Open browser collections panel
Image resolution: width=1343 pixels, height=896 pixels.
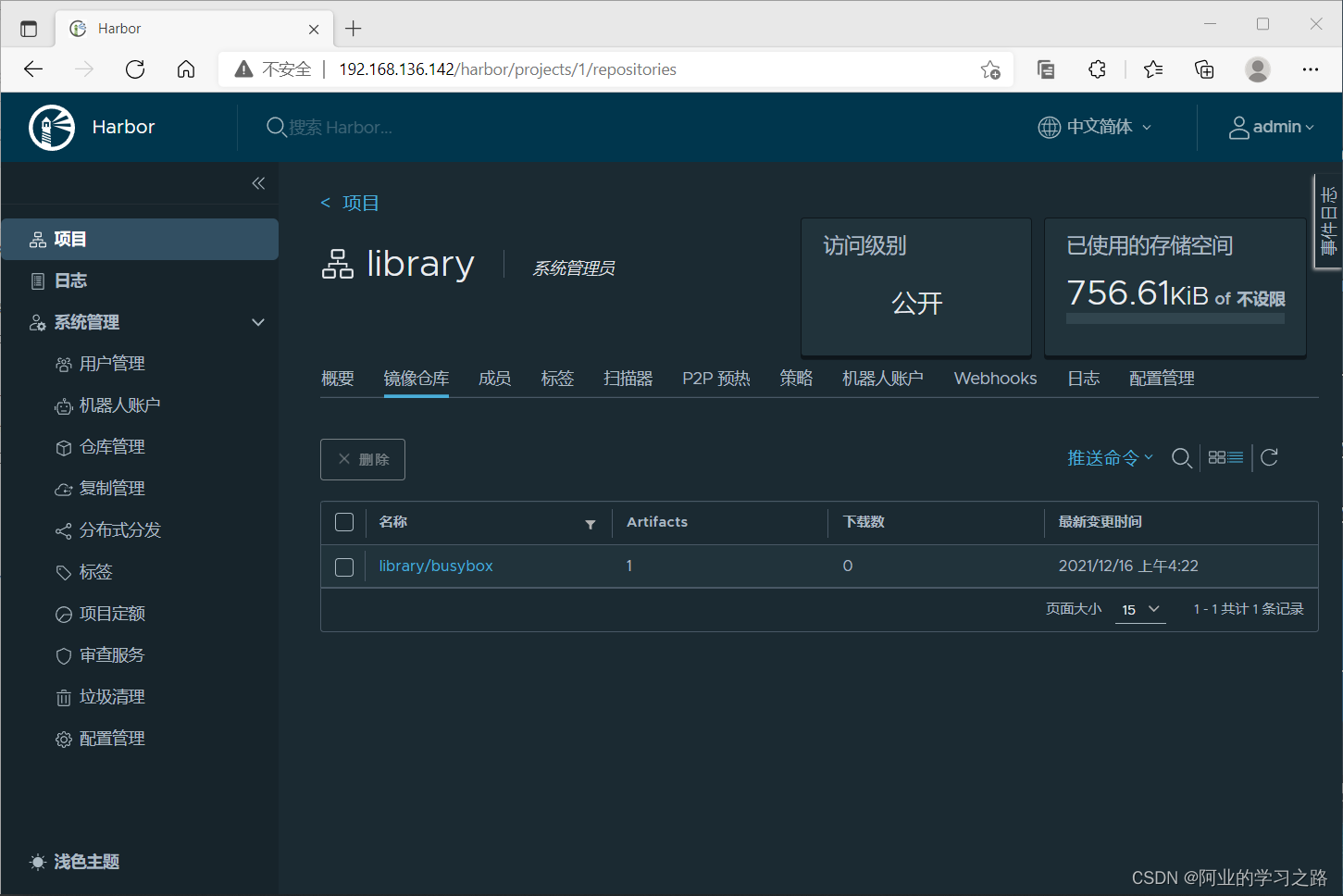tap(1204, 69)
